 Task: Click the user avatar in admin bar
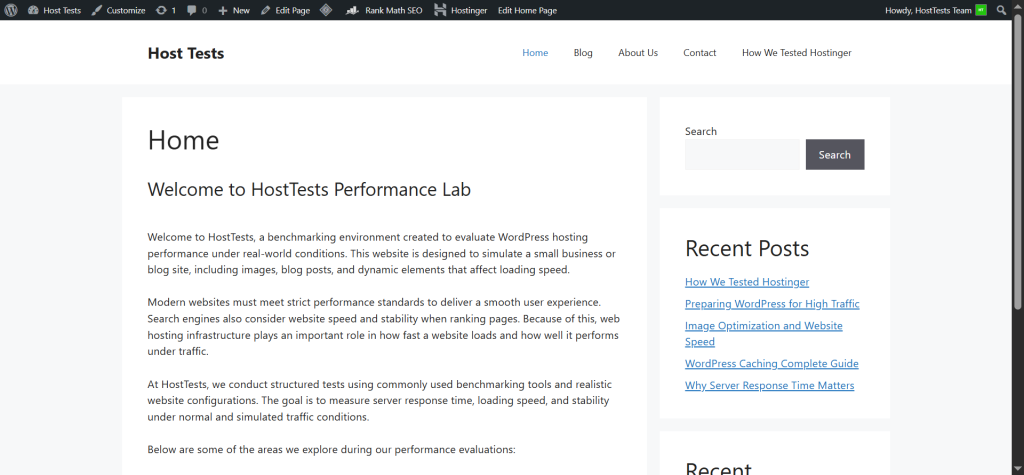pos(981,10)
